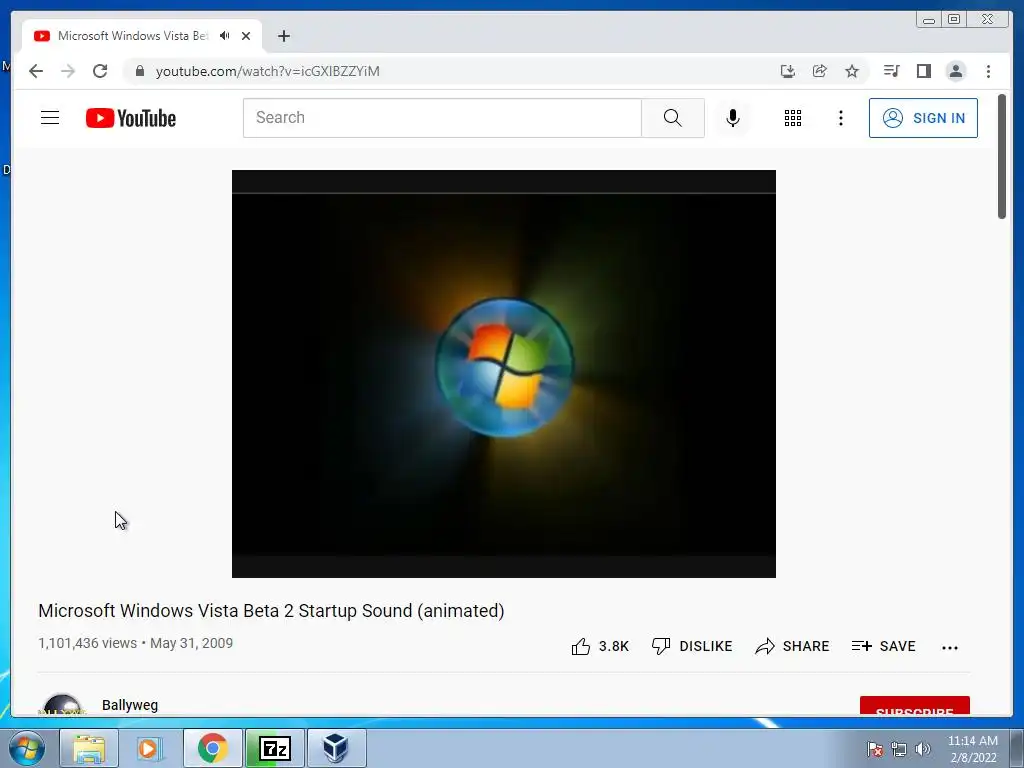Click the Chrome taskbar icon
This screenshot has width=1024, height=768.
pos(213,749)
